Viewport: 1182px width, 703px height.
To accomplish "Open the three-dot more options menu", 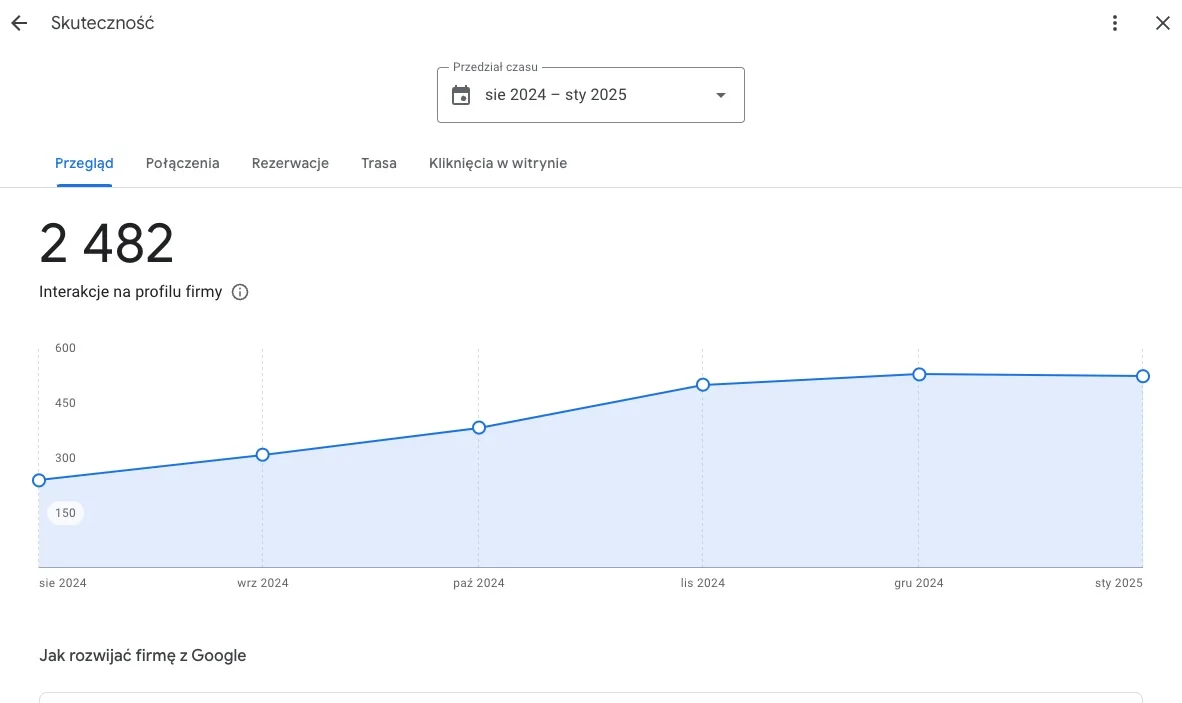I will point(1115,24).
